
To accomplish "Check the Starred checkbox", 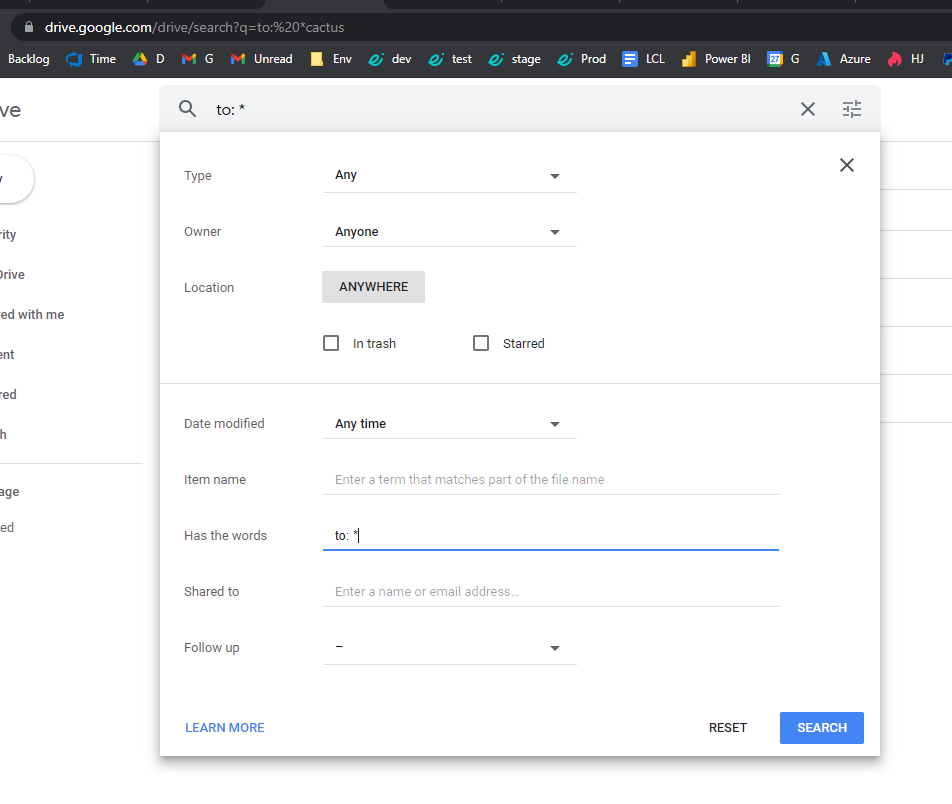I will click(481, 343).
